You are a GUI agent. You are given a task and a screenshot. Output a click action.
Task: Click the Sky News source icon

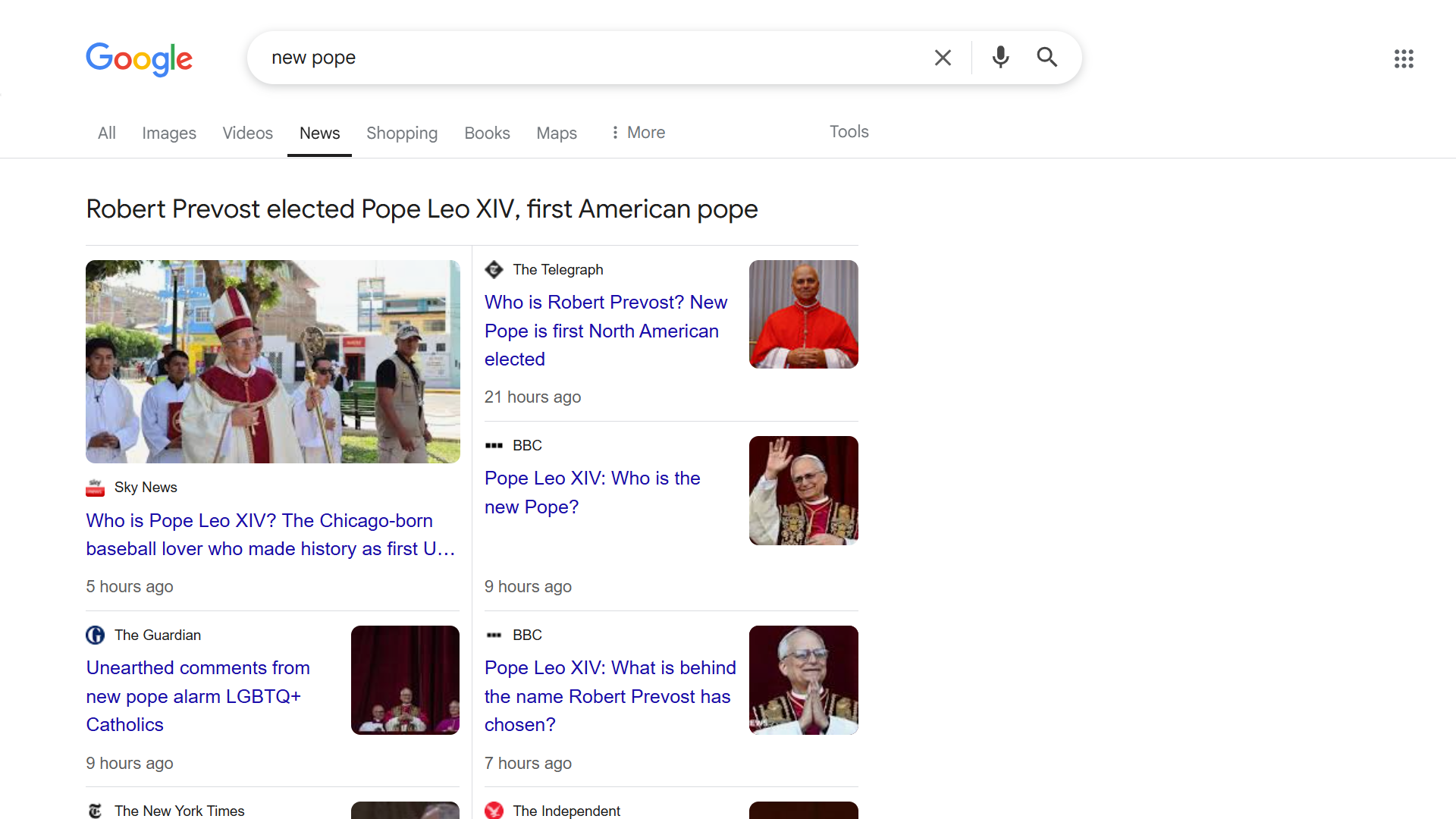pyautogui.click(x=95, y=488)
